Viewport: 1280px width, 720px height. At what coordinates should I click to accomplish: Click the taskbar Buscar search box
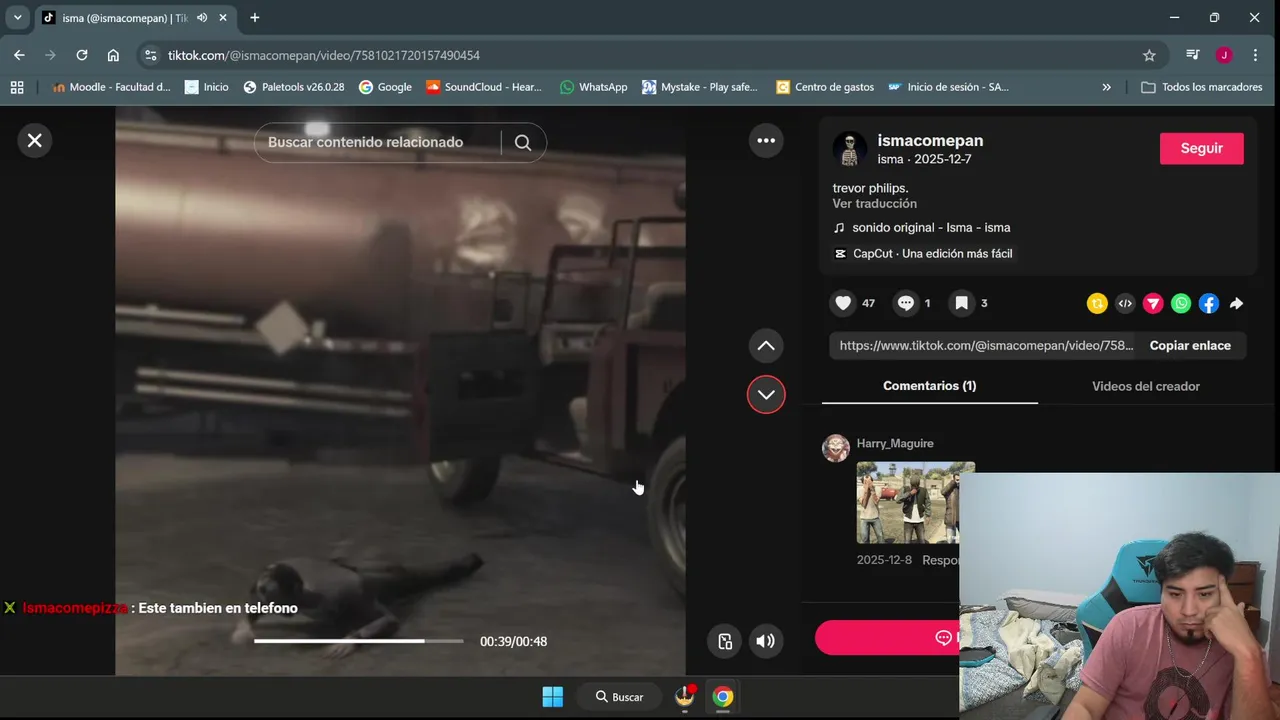[619, 697]
